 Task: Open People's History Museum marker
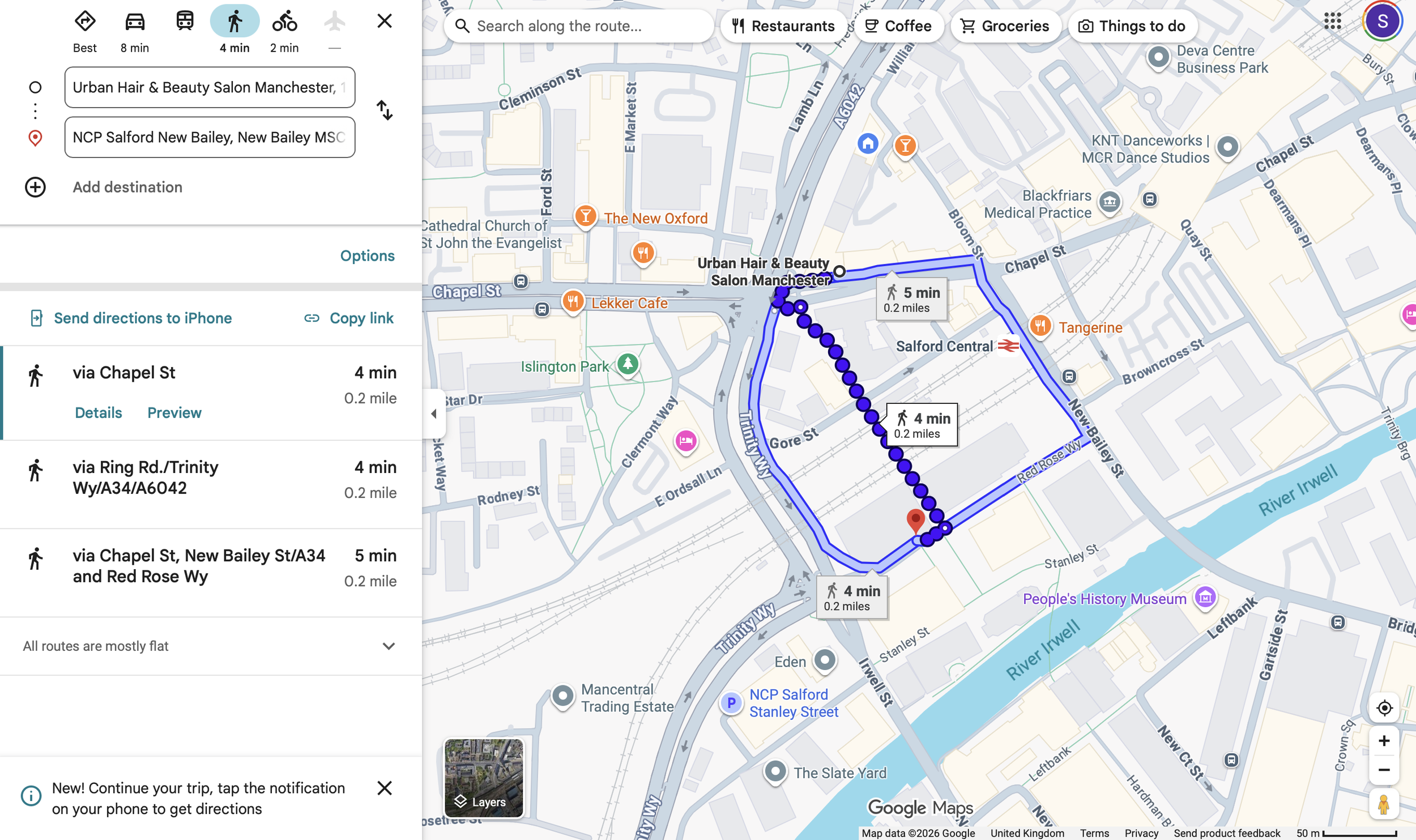pos(1205,597)
